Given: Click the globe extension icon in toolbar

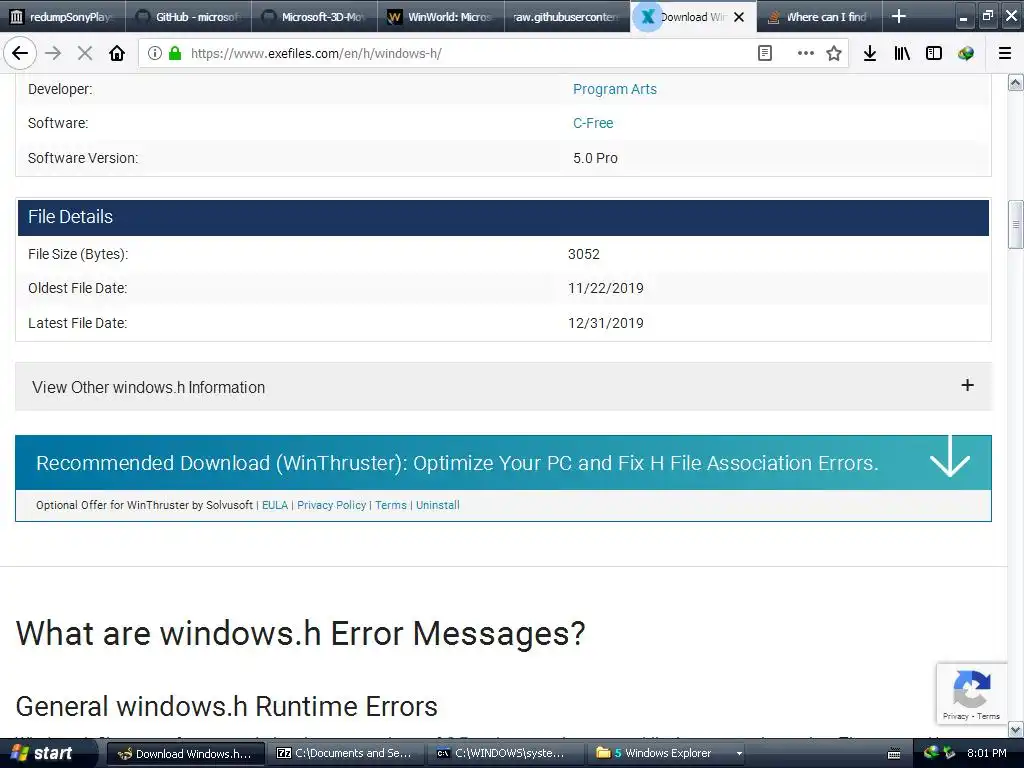Looking at the screenshot, I should (966, 54).
